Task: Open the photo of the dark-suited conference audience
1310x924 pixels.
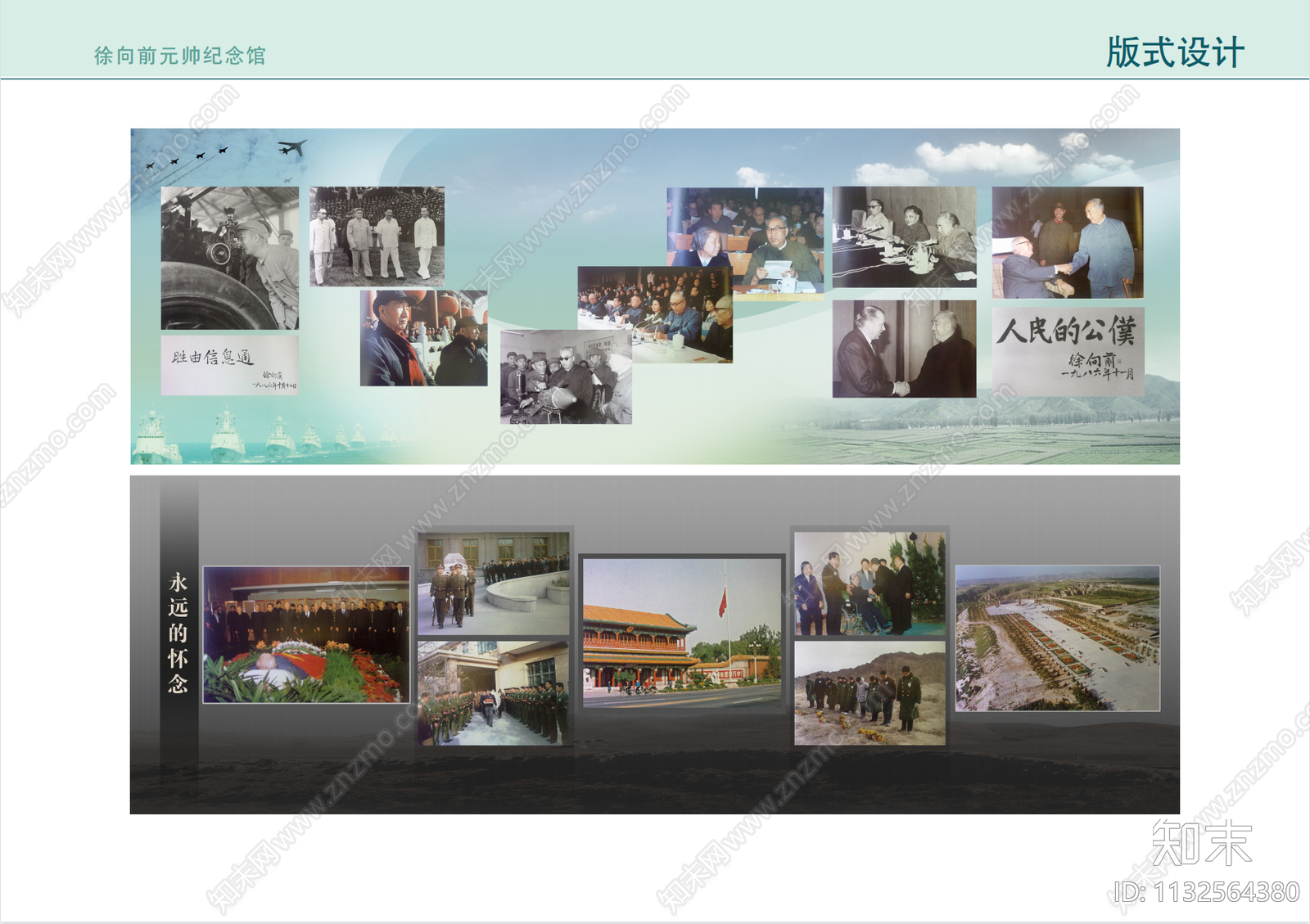Action: point(655,314)
